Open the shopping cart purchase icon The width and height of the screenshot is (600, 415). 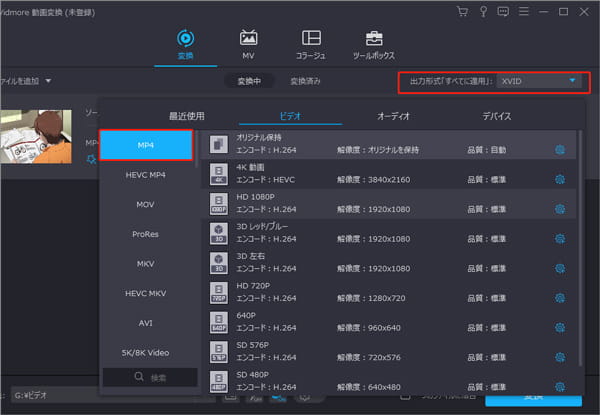tap(462, 11)
